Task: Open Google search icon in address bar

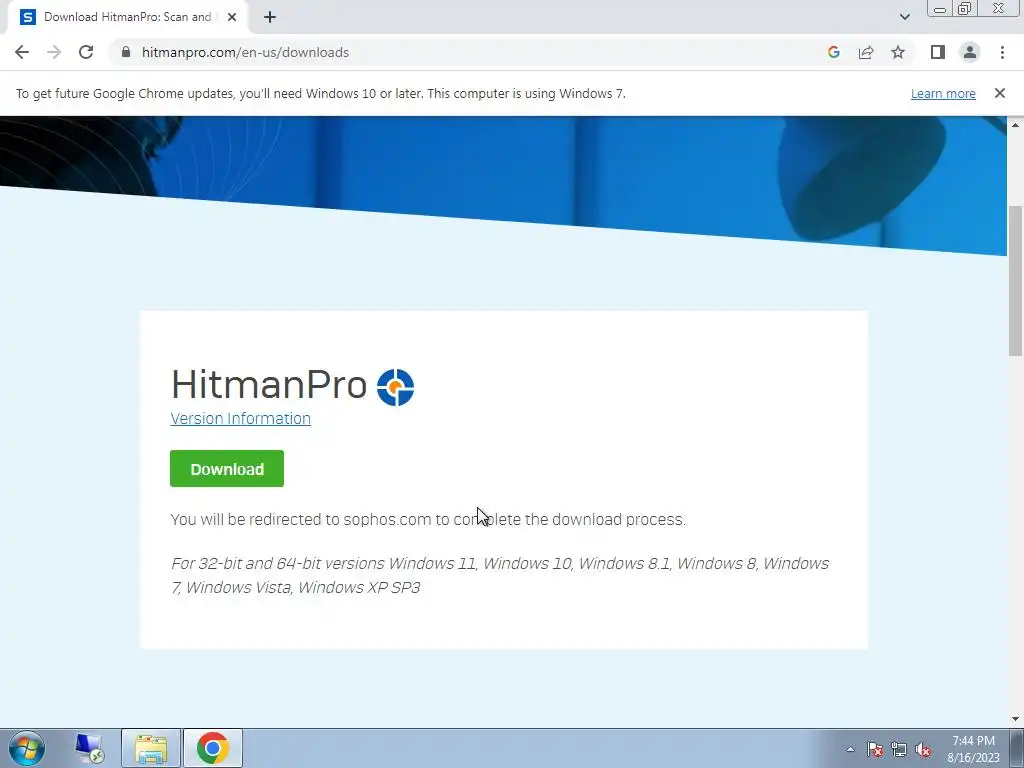Action: click(x=833, y=52)
